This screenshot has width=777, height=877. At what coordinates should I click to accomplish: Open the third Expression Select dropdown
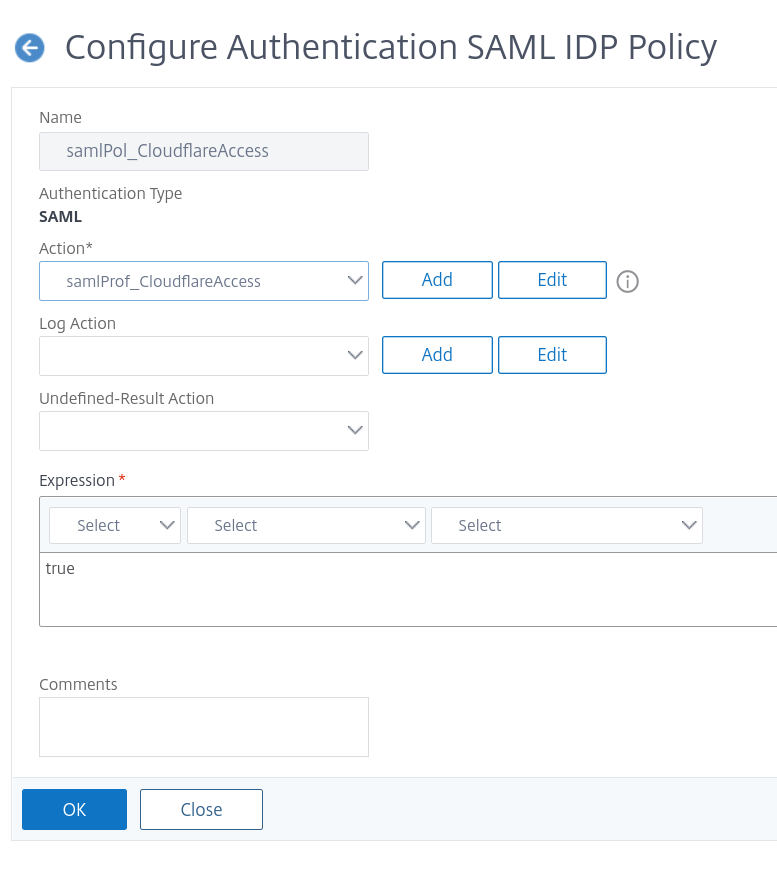pos(566,525)
